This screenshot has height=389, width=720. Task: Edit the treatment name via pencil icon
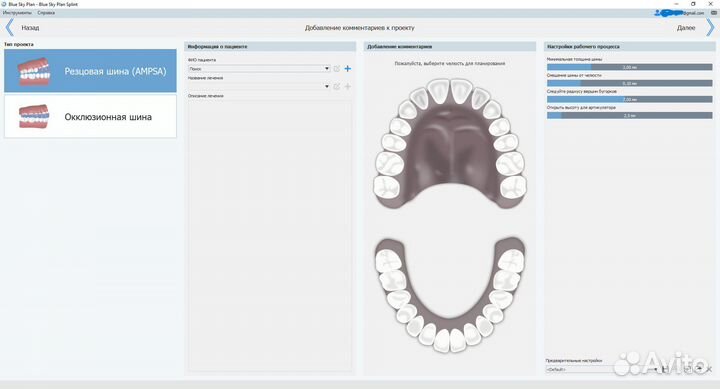337,86
